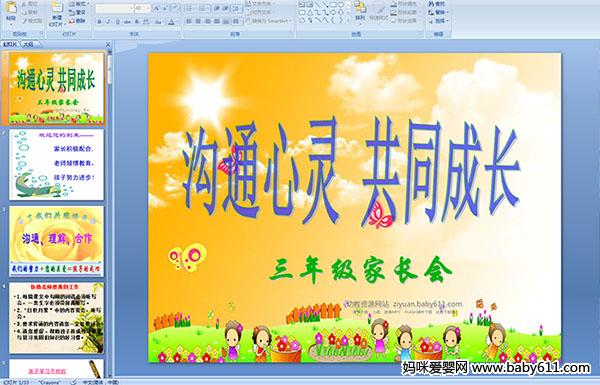The image size is (600, 385).
Task: Select the oval shape in shapes gallery
Action: pos(340,4)
